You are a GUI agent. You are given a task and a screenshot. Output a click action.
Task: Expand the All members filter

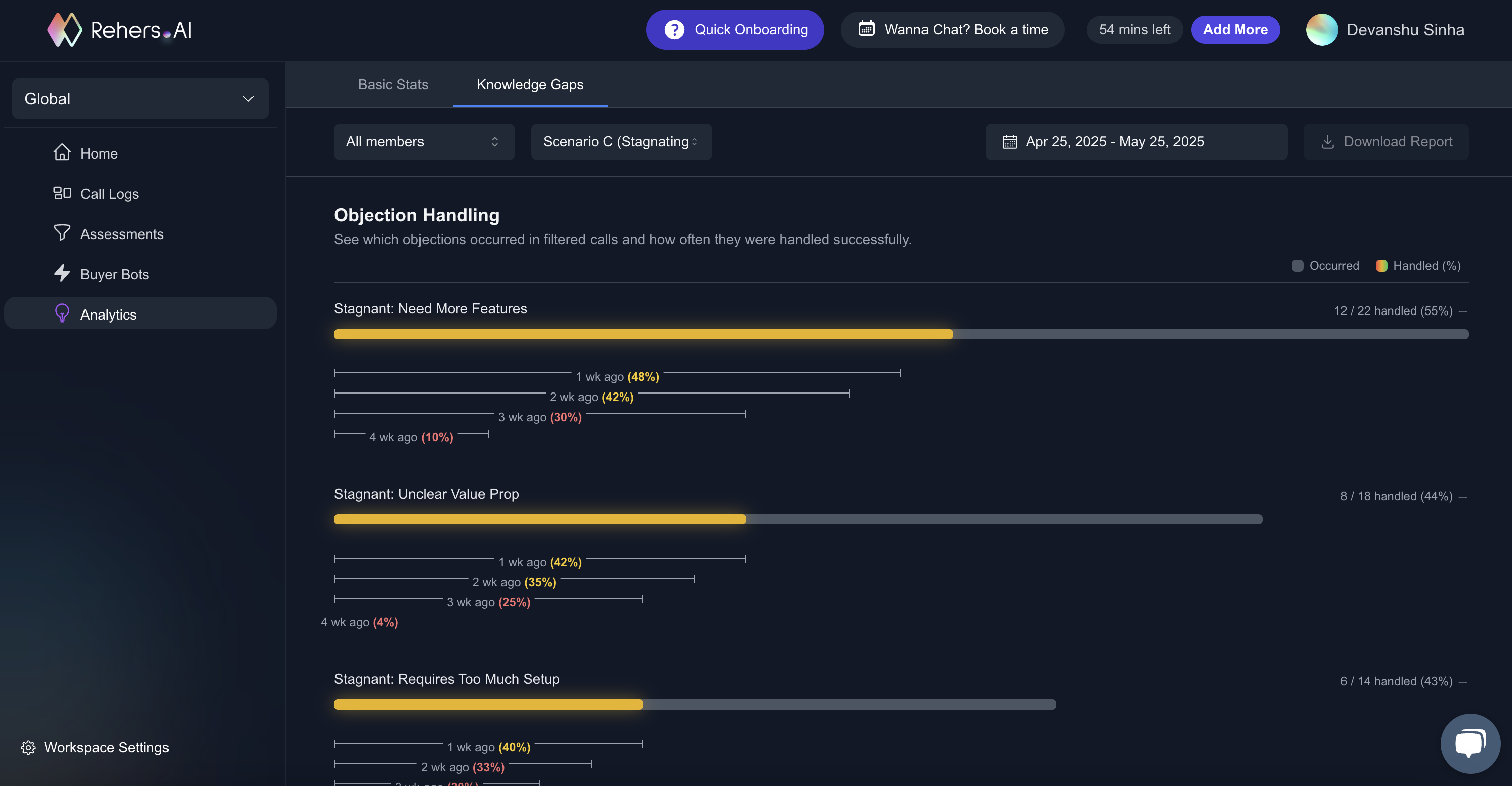[424, 141]
